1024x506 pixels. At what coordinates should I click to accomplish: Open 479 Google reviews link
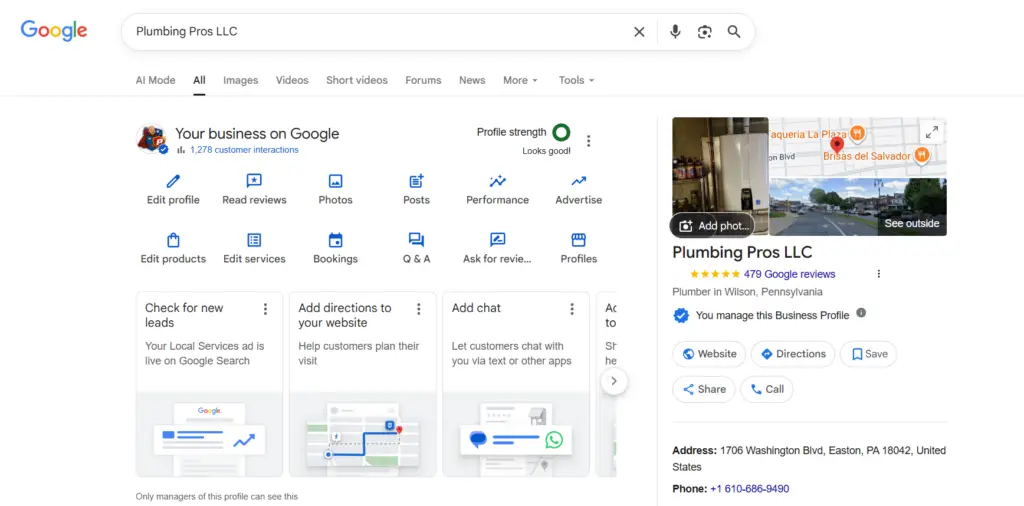[787, 274]
